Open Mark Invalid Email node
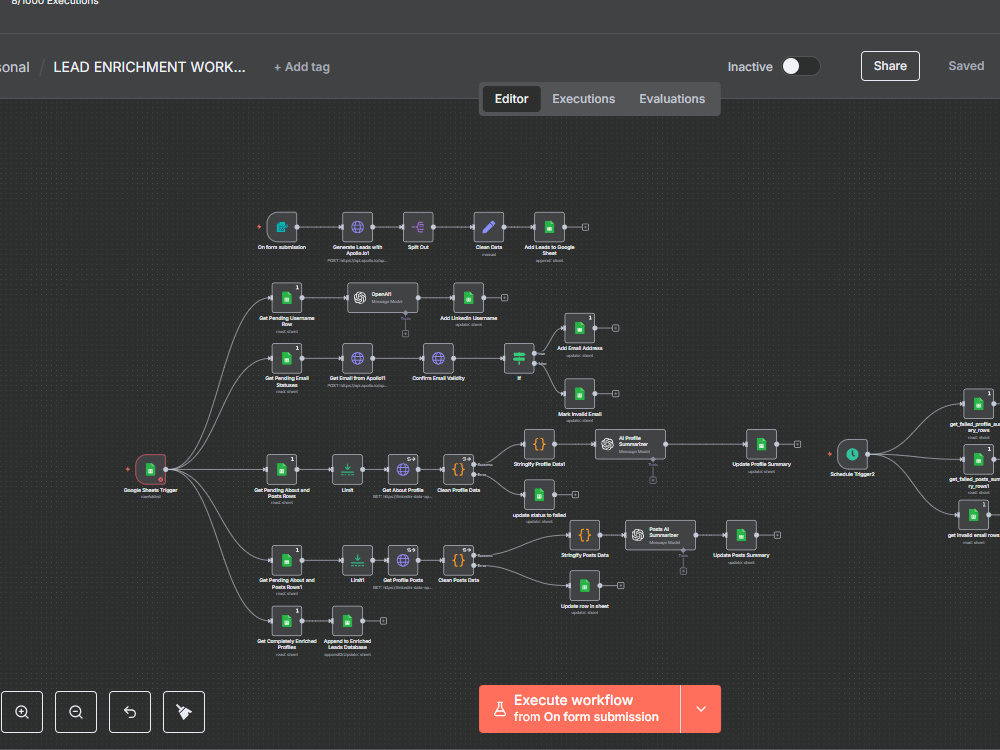 click(x=580, y=394)
